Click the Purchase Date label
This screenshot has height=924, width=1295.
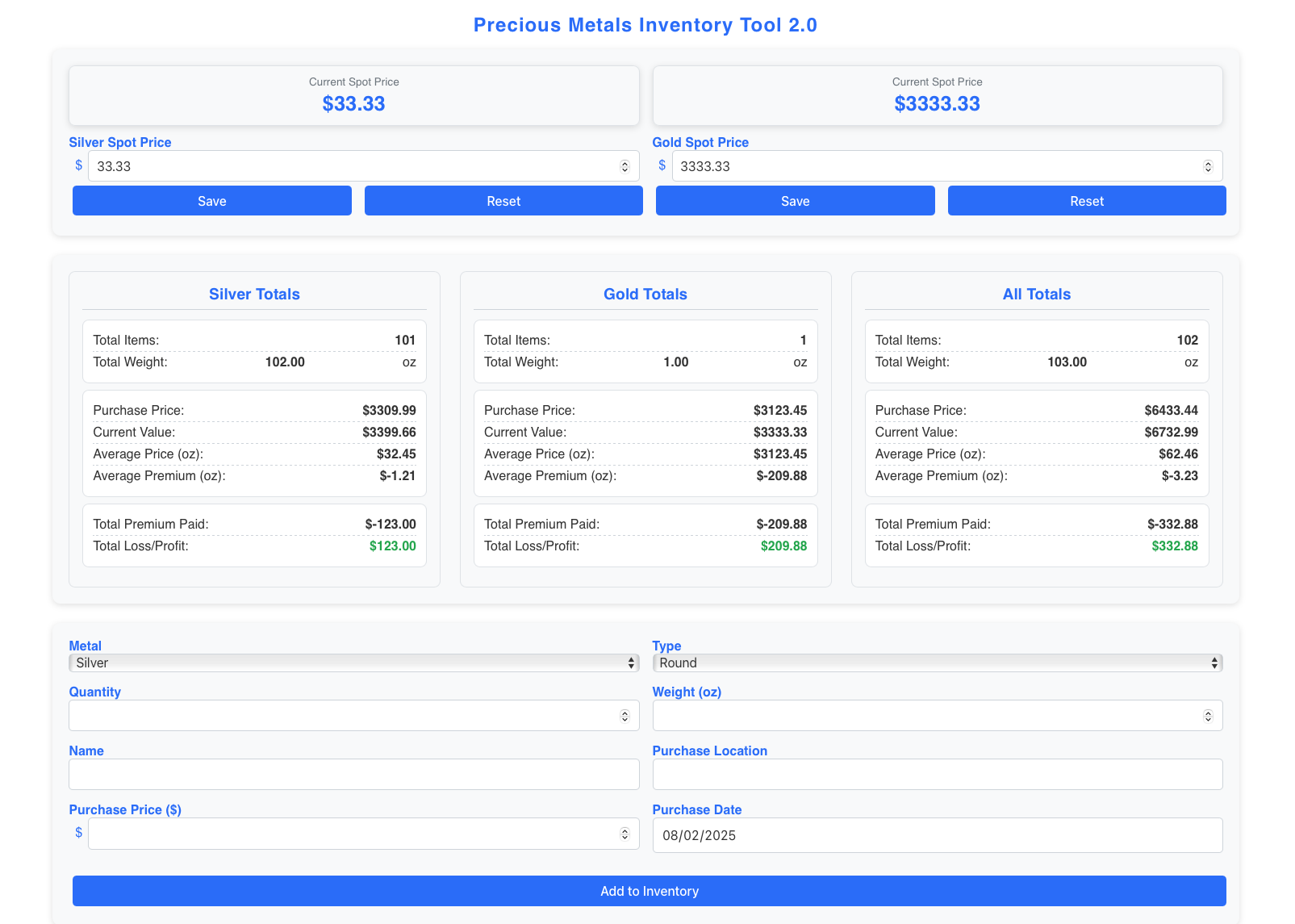point(697,809)
